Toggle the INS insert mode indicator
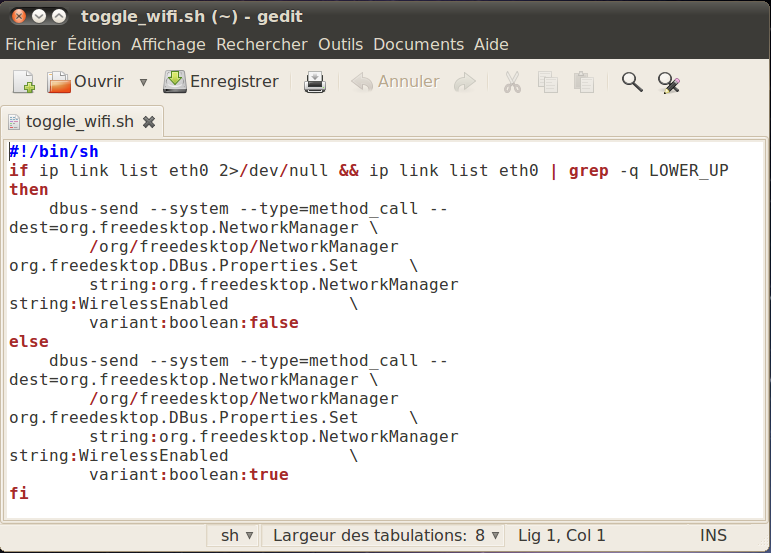771x553 pixels. (713, 536)
